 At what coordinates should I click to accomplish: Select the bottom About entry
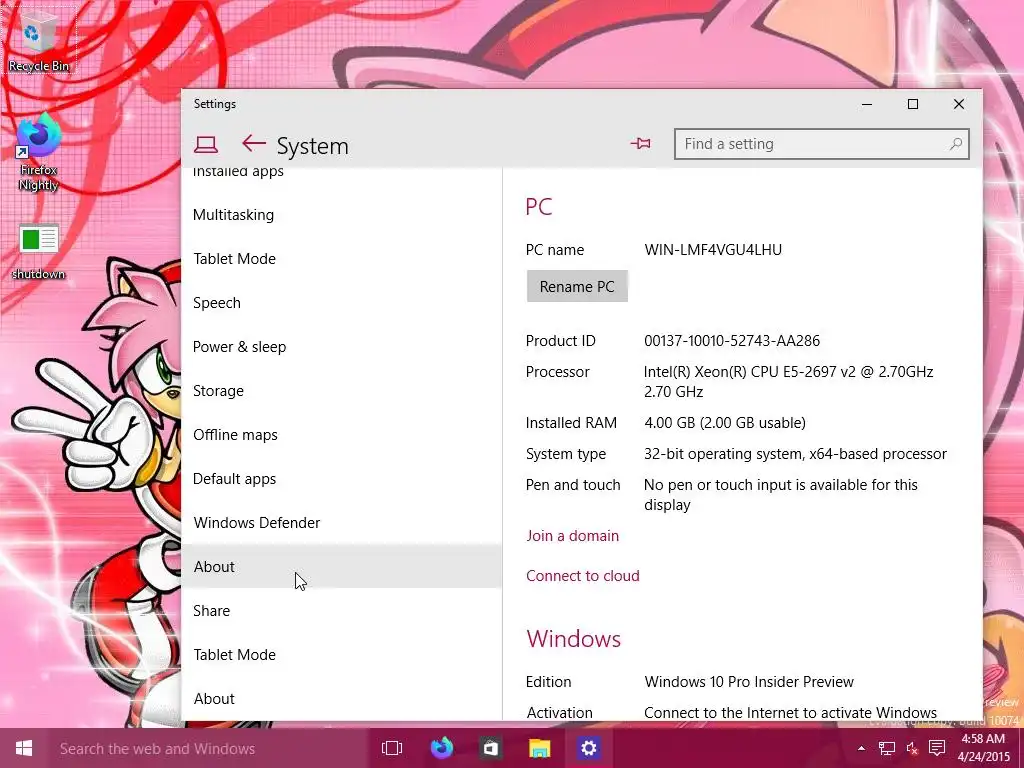(x=342, y=699)
